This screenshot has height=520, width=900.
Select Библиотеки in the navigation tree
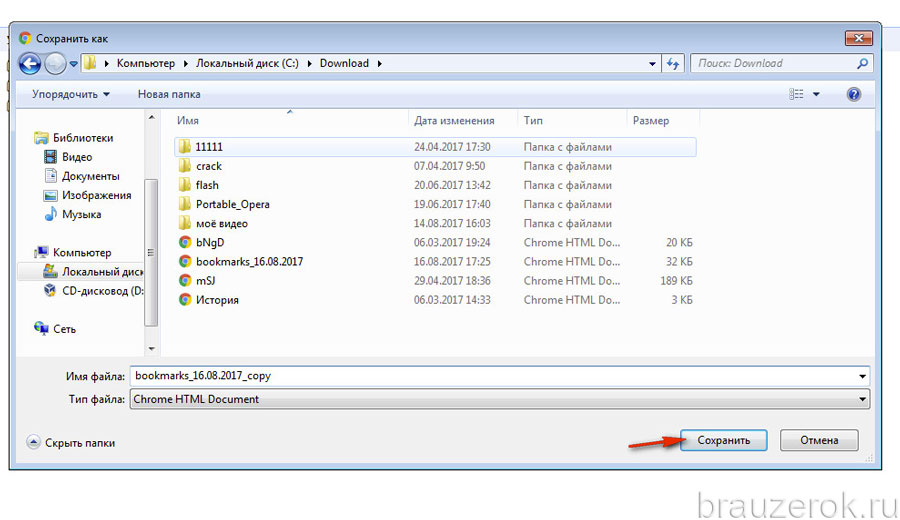pos(83,138)
